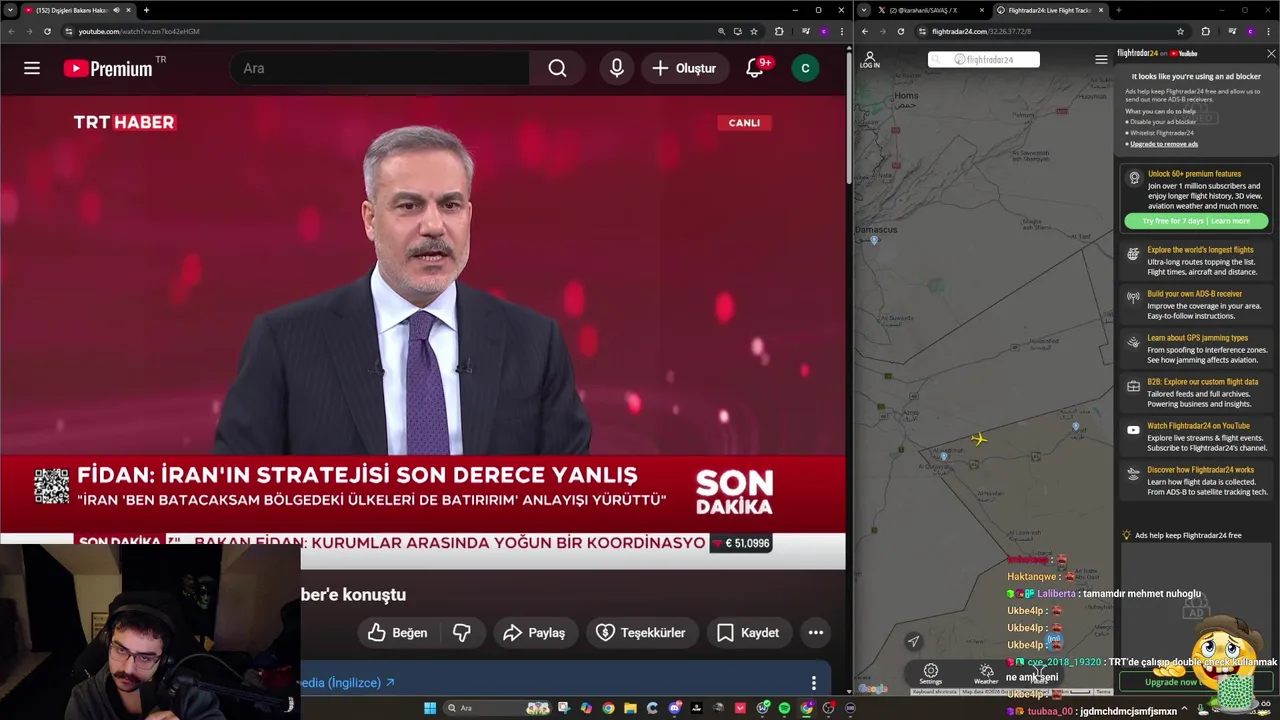Viewport: 1280px width, 720px height.
Task: Click 'Upgrade to remove ads' link
Action: pyautogui.click(x=1164, y=144)
